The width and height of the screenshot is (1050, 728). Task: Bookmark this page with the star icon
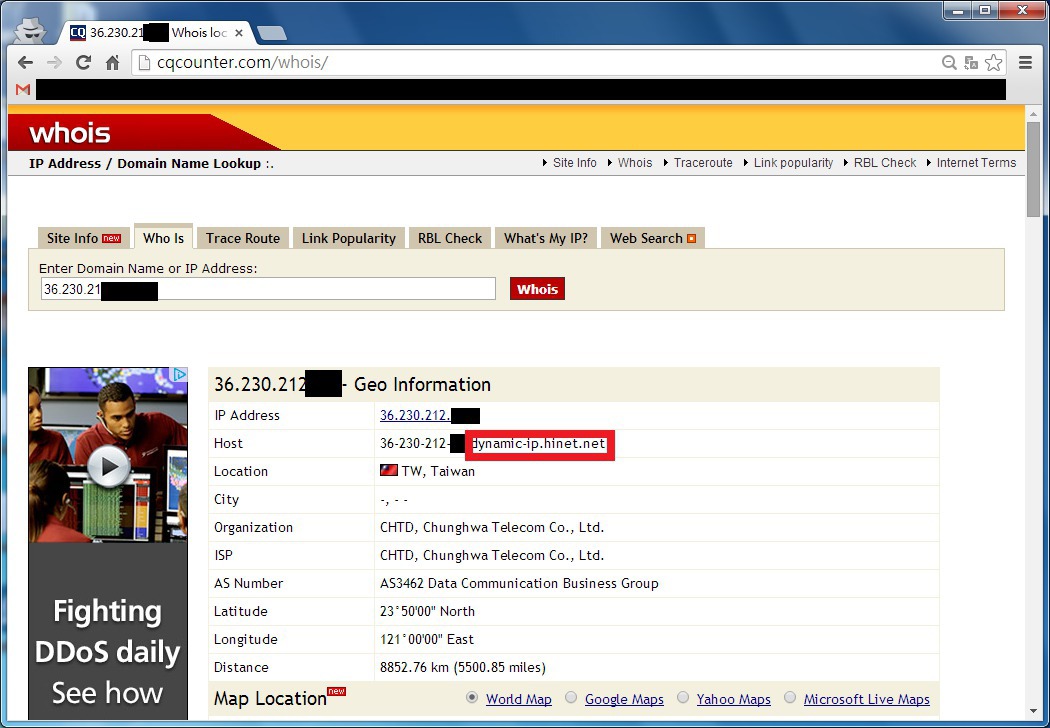point(994,62)
